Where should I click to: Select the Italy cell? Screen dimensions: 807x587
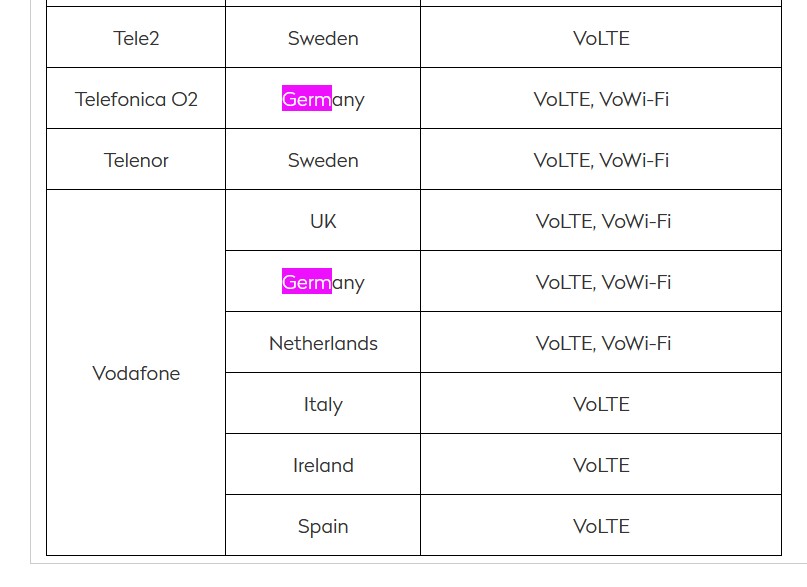coord(323,403)
